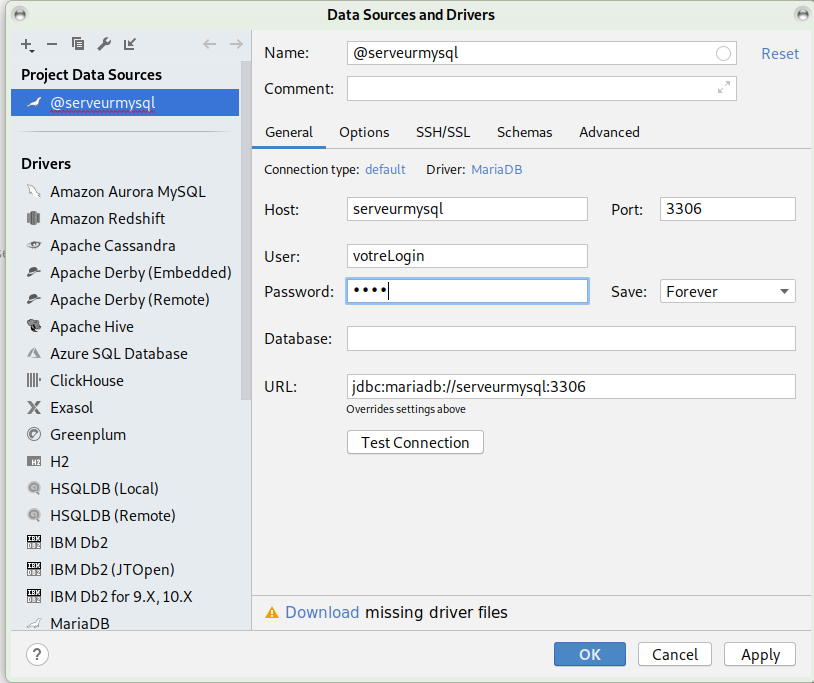Click the make global arrow icon
This screenshot has height=683, width=814.
point(130,44)
